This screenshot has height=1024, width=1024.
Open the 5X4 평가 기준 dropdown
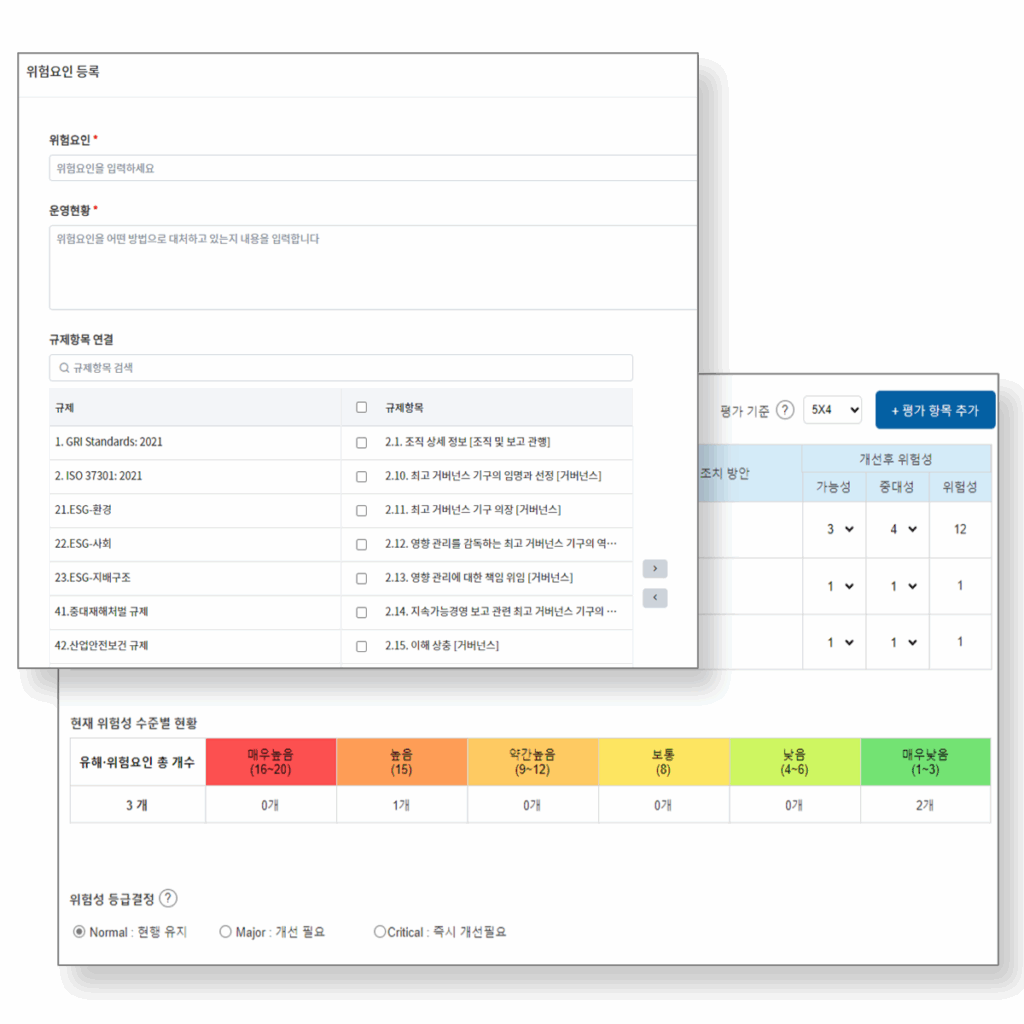(832, 410)
